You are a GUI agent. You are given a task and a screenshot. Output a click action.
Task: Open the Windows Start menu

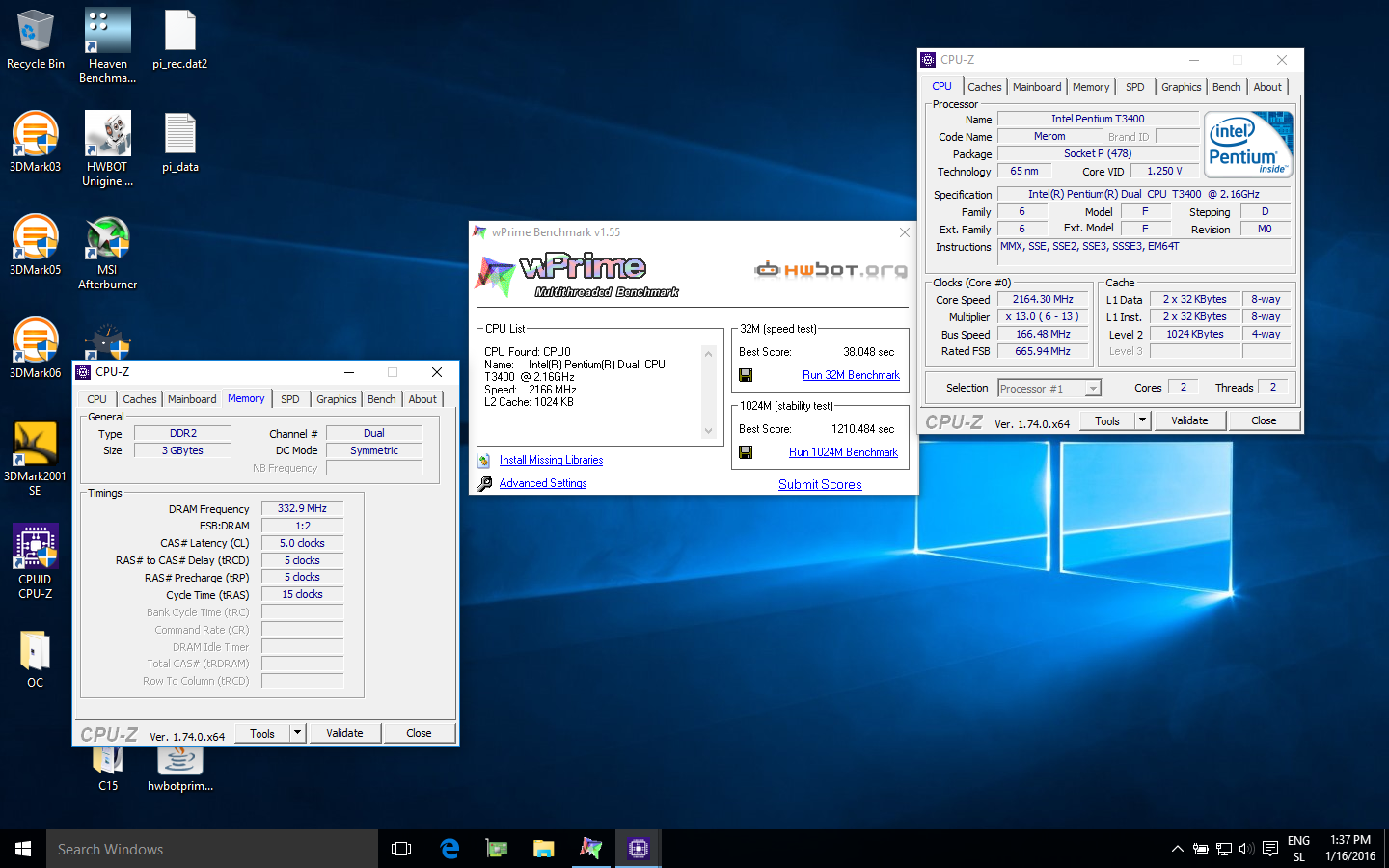click(x=23, y=849)
